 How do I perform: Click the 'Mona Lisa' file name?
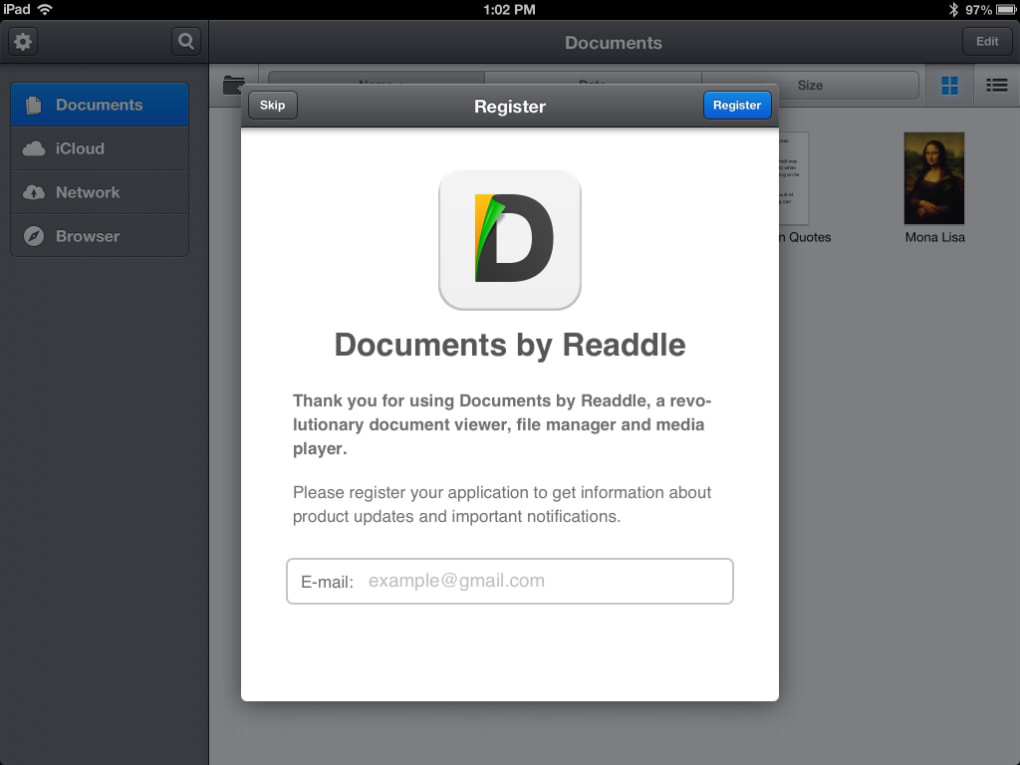click(x=935, y=237)
